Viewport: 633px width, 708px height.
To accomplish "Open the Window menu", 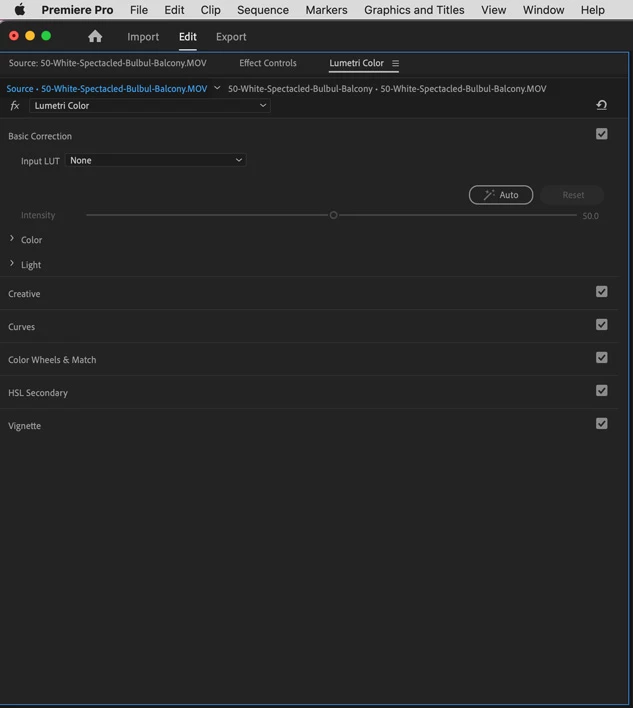I will [x=543, y=9].
